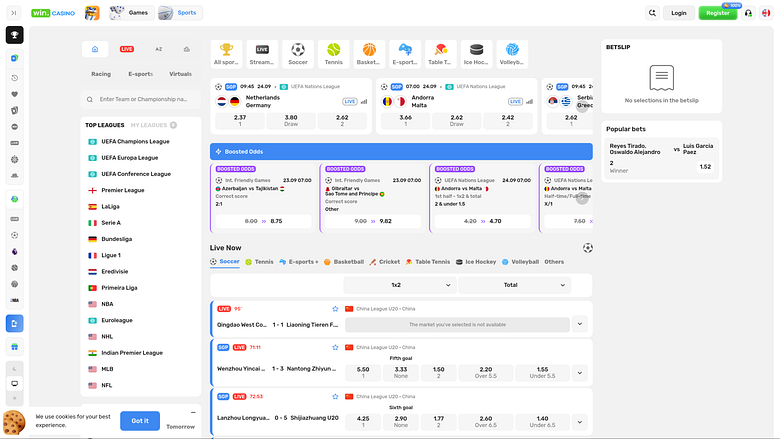Open the trophy sports icon in left sidebar
This screenshot has height=439, width=780.
pyautogui.click(x=14, y=35)
